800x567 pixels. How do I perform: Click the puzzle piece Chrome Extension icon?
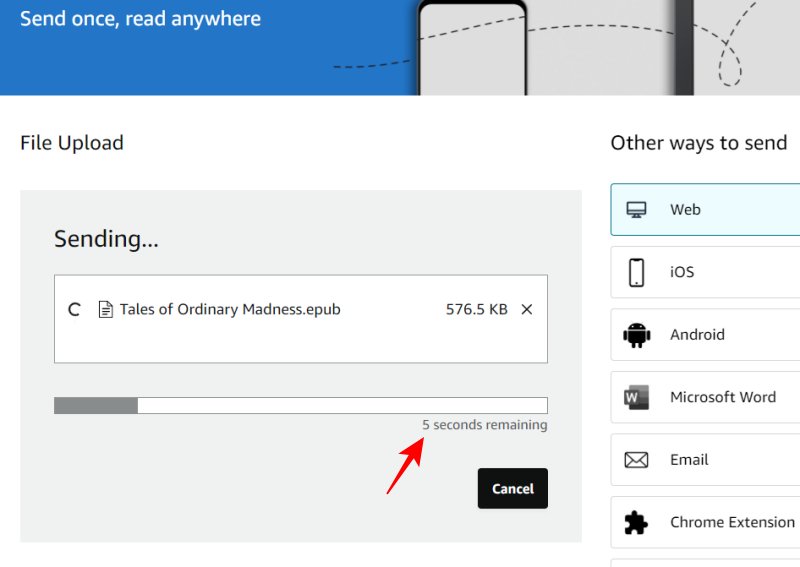coord(636,523)
